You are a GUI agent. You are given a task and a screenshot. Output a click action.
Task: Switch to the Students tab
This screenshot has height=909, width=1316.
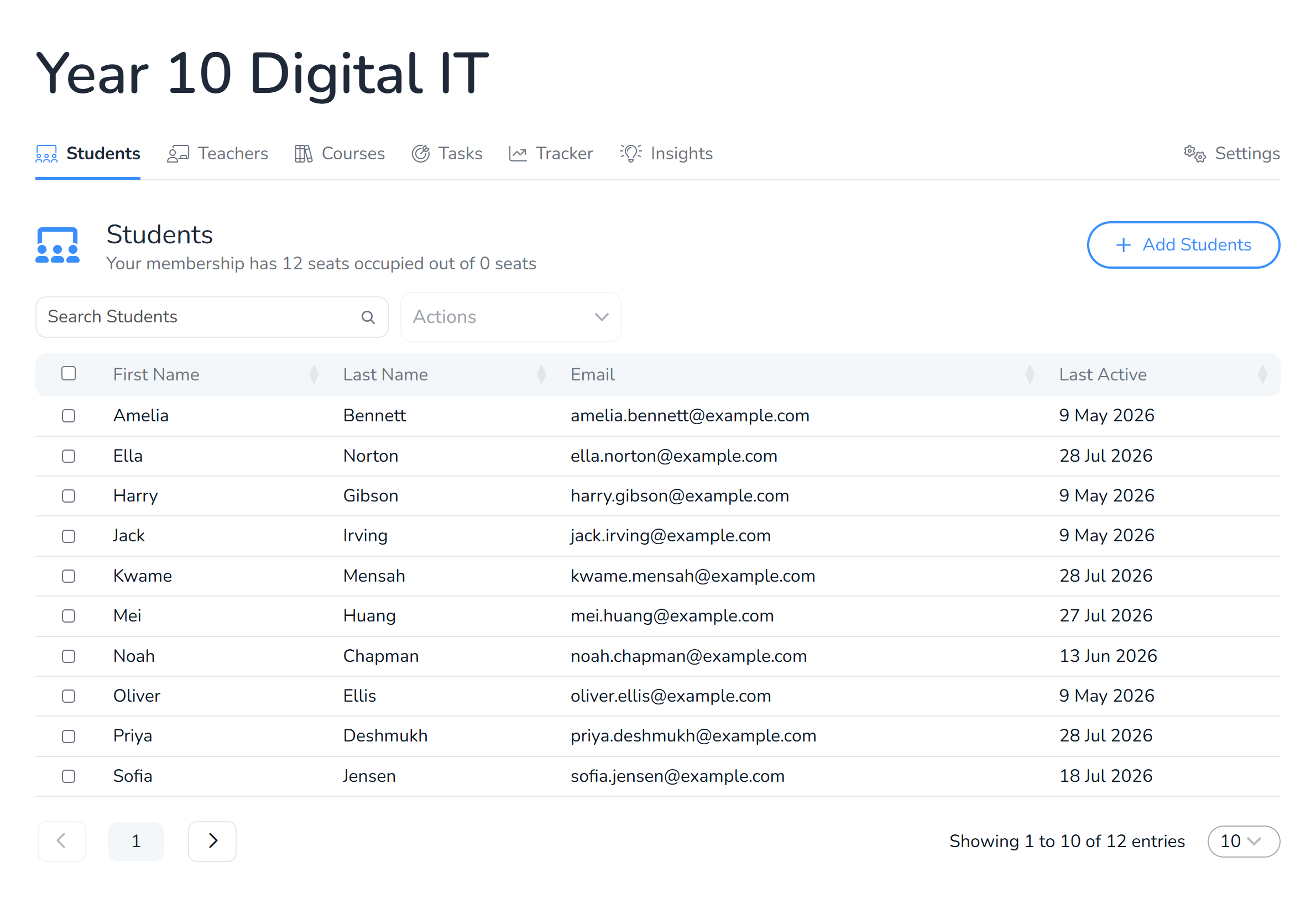88,154
